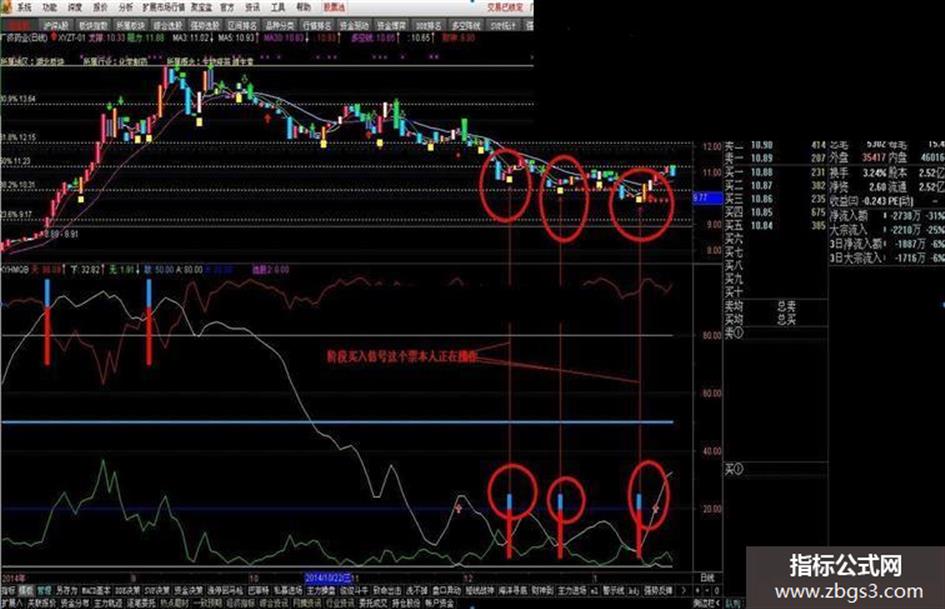Open the 主力轨迹 bottom tab
945x609 pixels.
108,602
